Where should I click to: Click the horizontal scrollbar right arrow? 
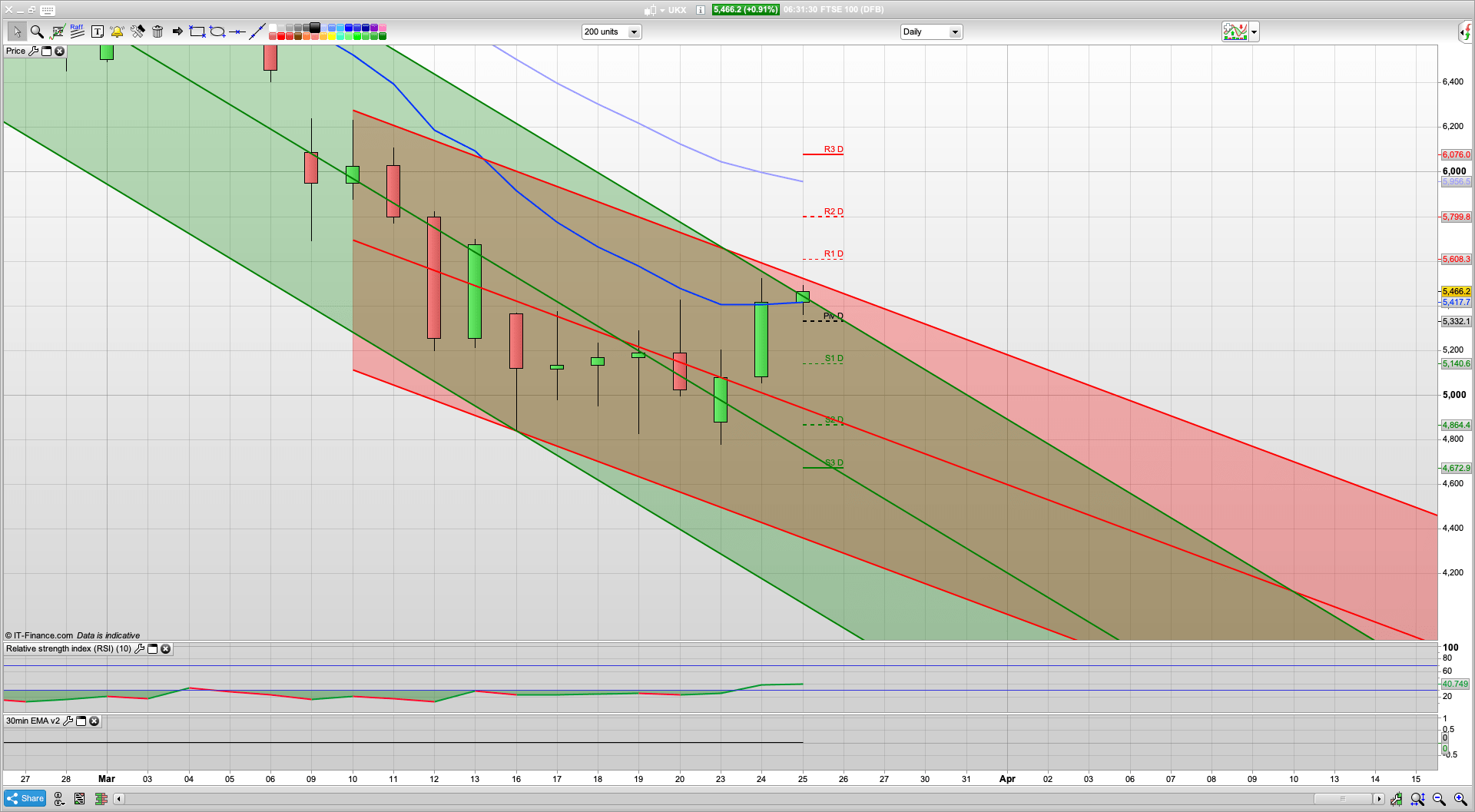[x=1379, y=799]
